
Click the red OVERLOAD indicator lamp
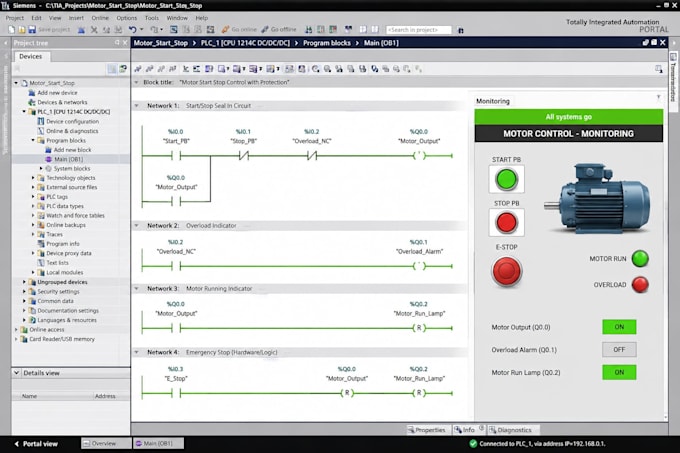[x=640, y=284]
